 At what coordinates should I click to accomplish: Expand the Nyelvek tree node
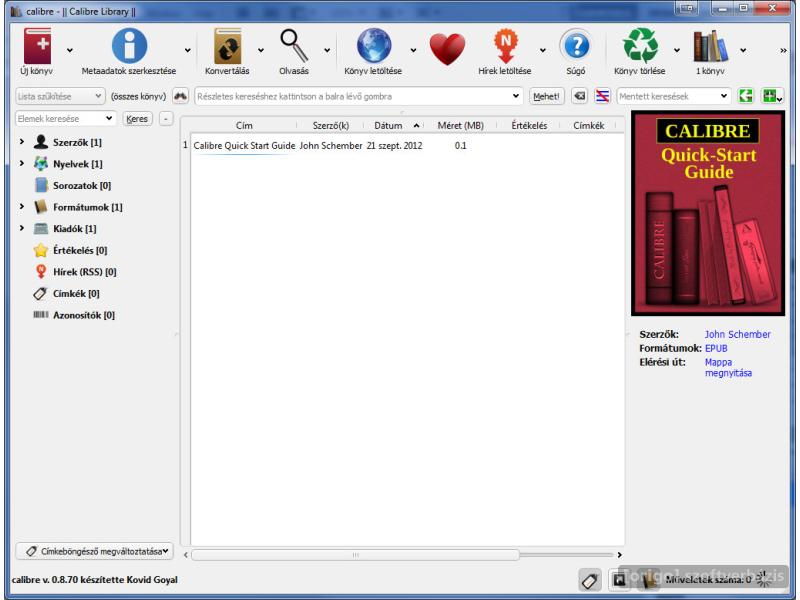[21, 163]
